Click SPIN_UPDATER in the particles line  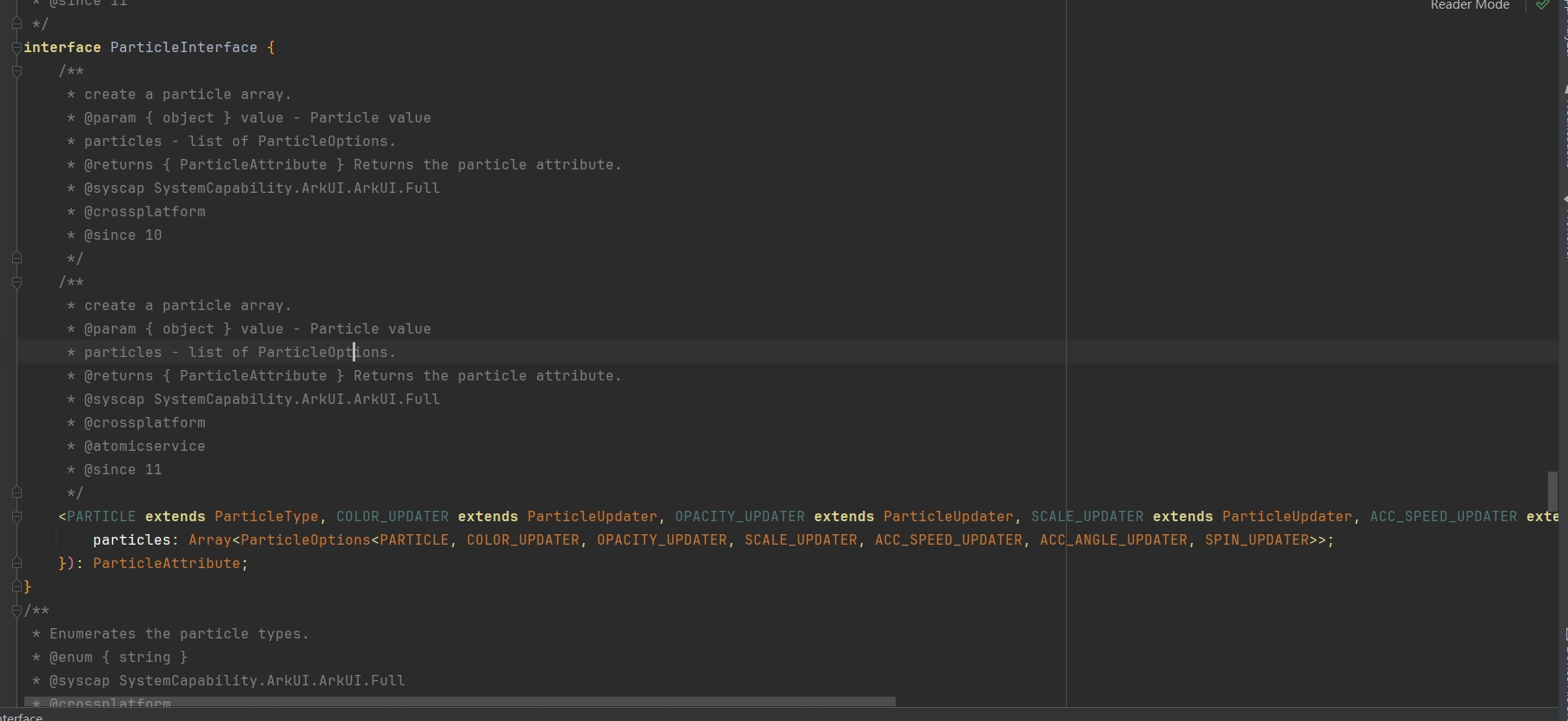point(1257,540)
